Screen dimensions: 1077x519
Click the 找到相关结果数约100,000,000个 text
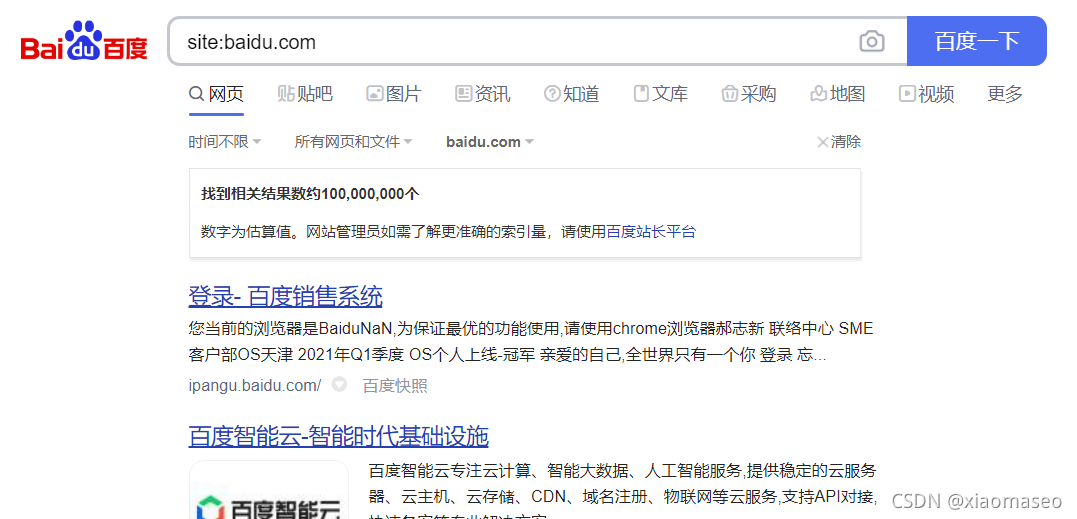[310, 194]
